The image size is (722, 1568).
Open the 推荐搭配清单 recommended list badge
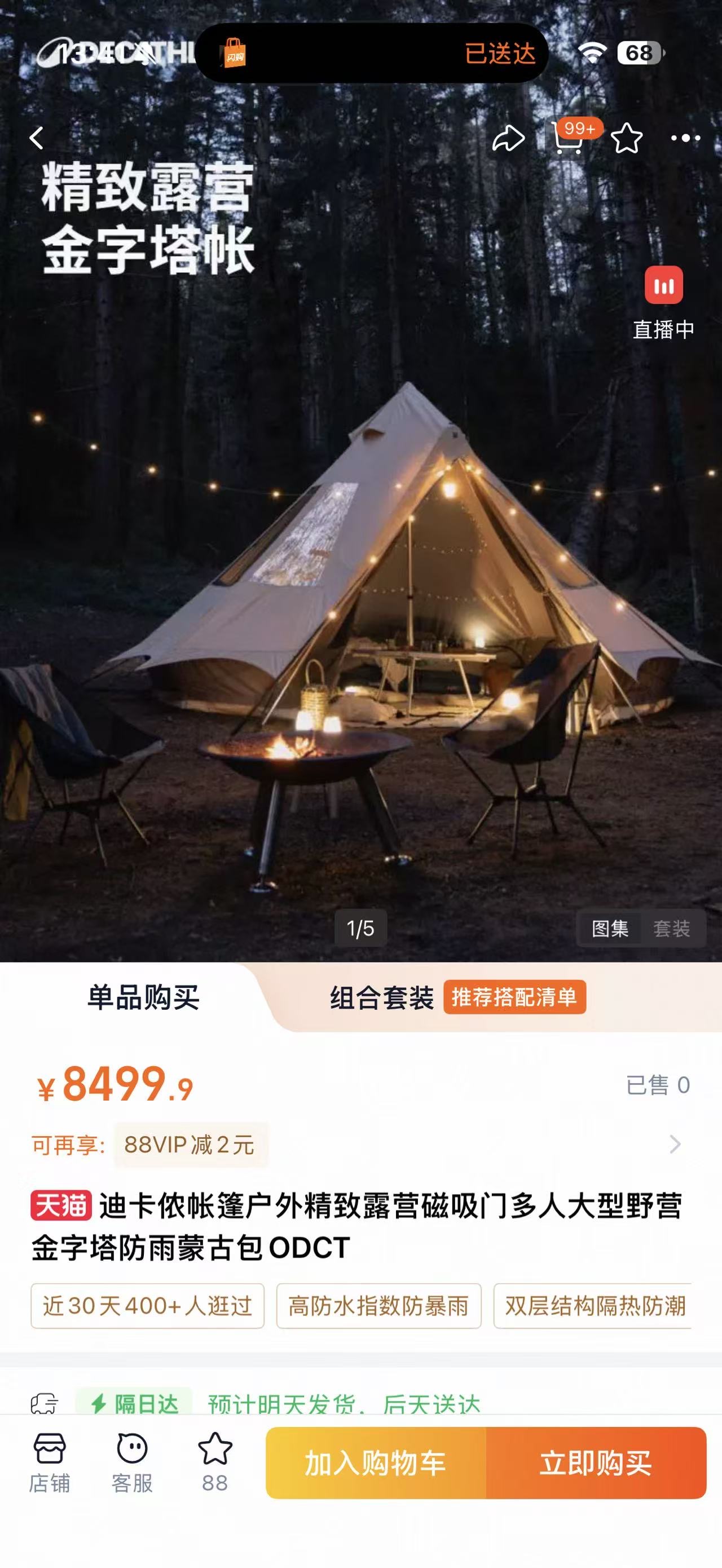coord(514,997)
